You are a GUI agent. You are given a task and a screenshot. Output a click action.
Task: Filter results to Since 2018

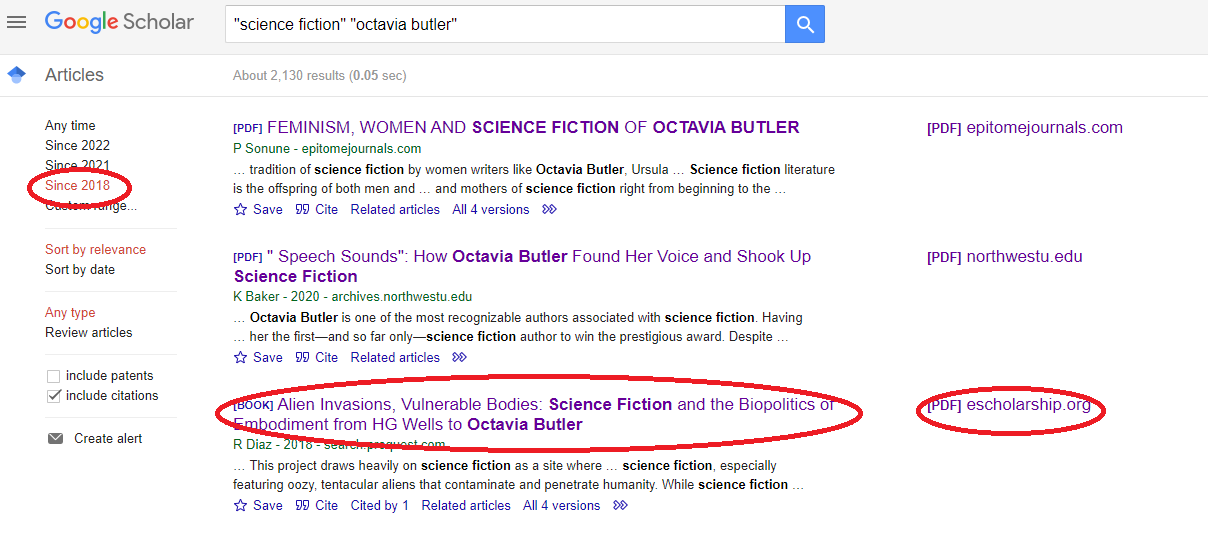pyautogui.click(x=78, y=186)
